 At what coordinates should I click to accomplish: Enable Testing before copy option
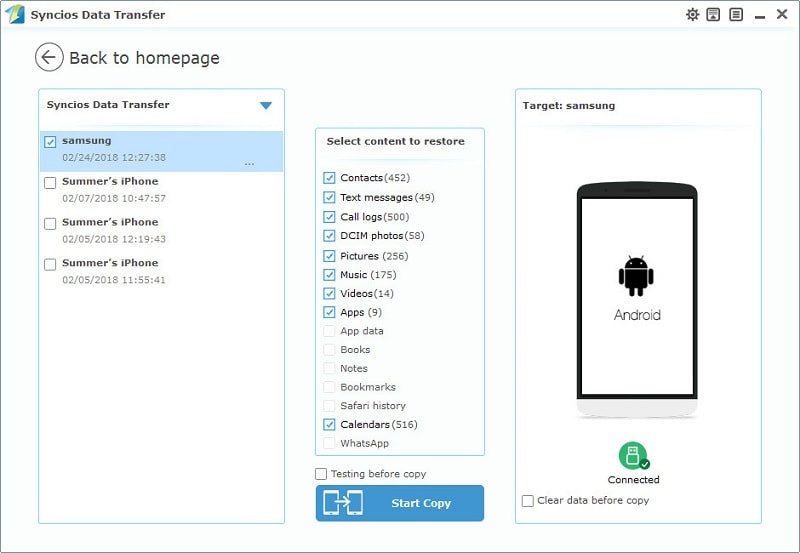(x=321, y=474)
